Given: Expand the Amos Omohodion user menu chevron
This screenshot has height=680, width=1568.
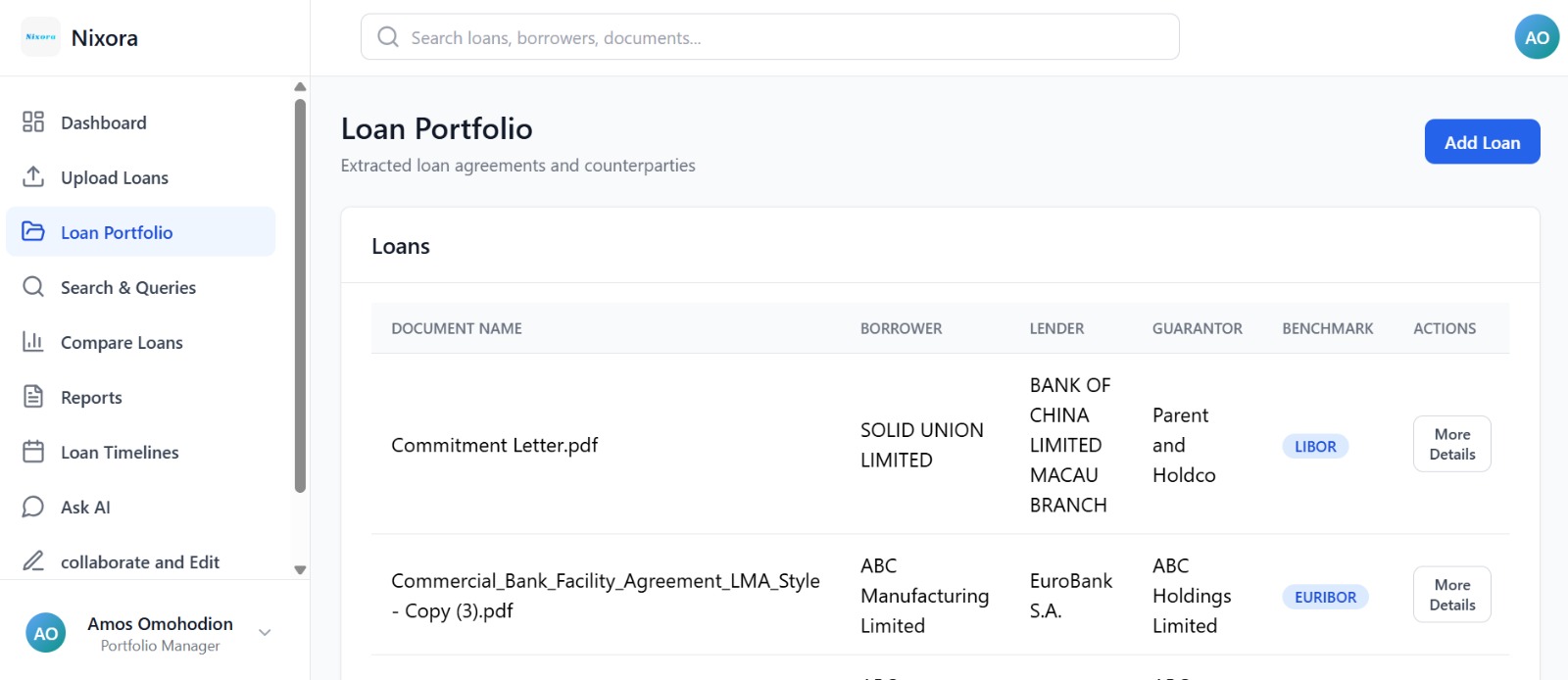Looking at the screenshot, I should [x=265, y=633].
